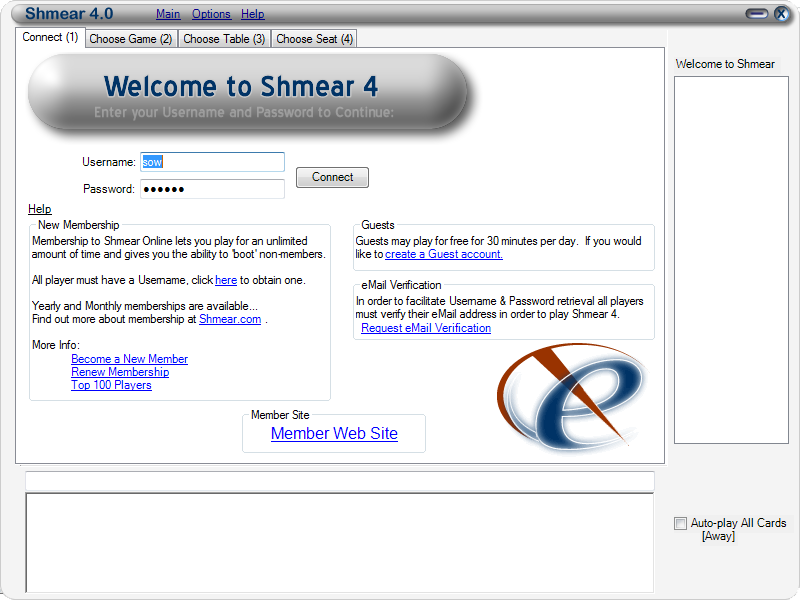Switch to the Connect (1) tab

click(x=50, y=37)
